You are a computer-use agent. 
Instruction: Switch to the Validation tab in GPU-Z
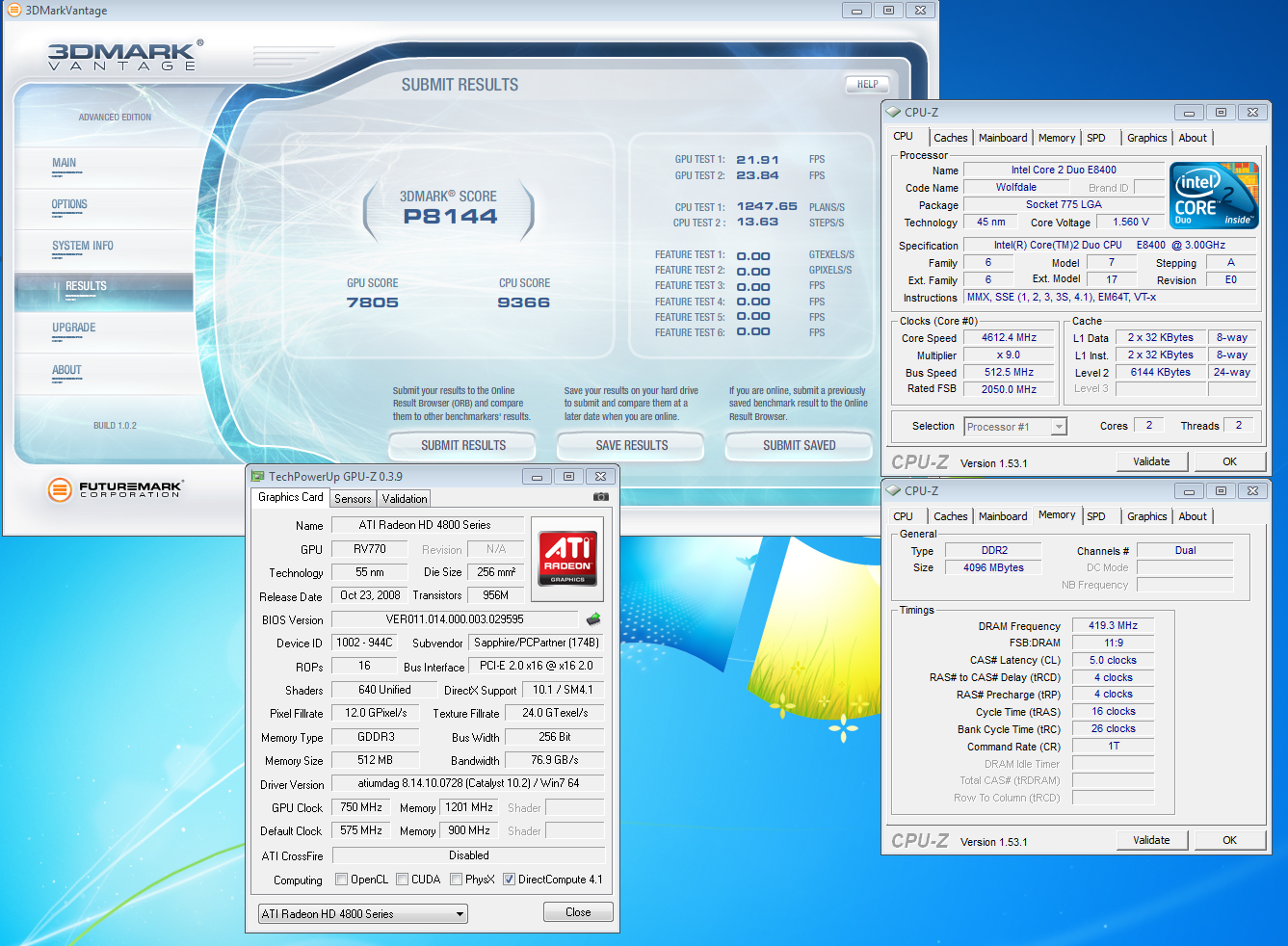pos(405,499)
